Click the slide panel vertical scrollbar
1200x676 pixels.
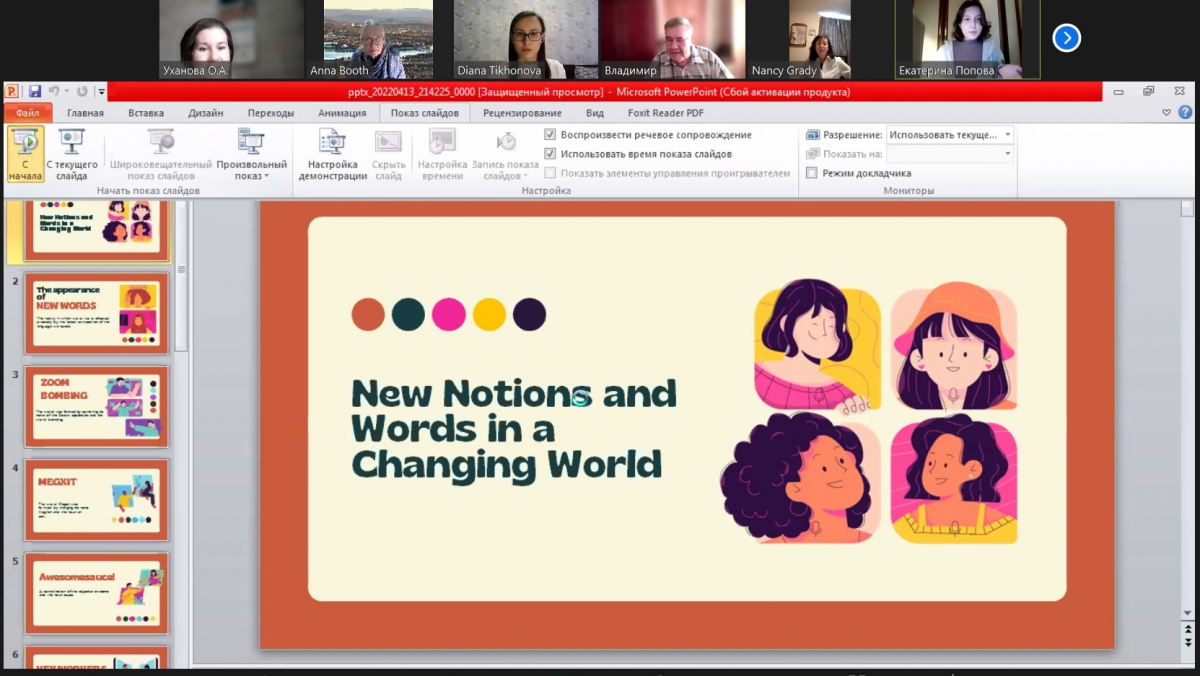[x=181, y=275]
